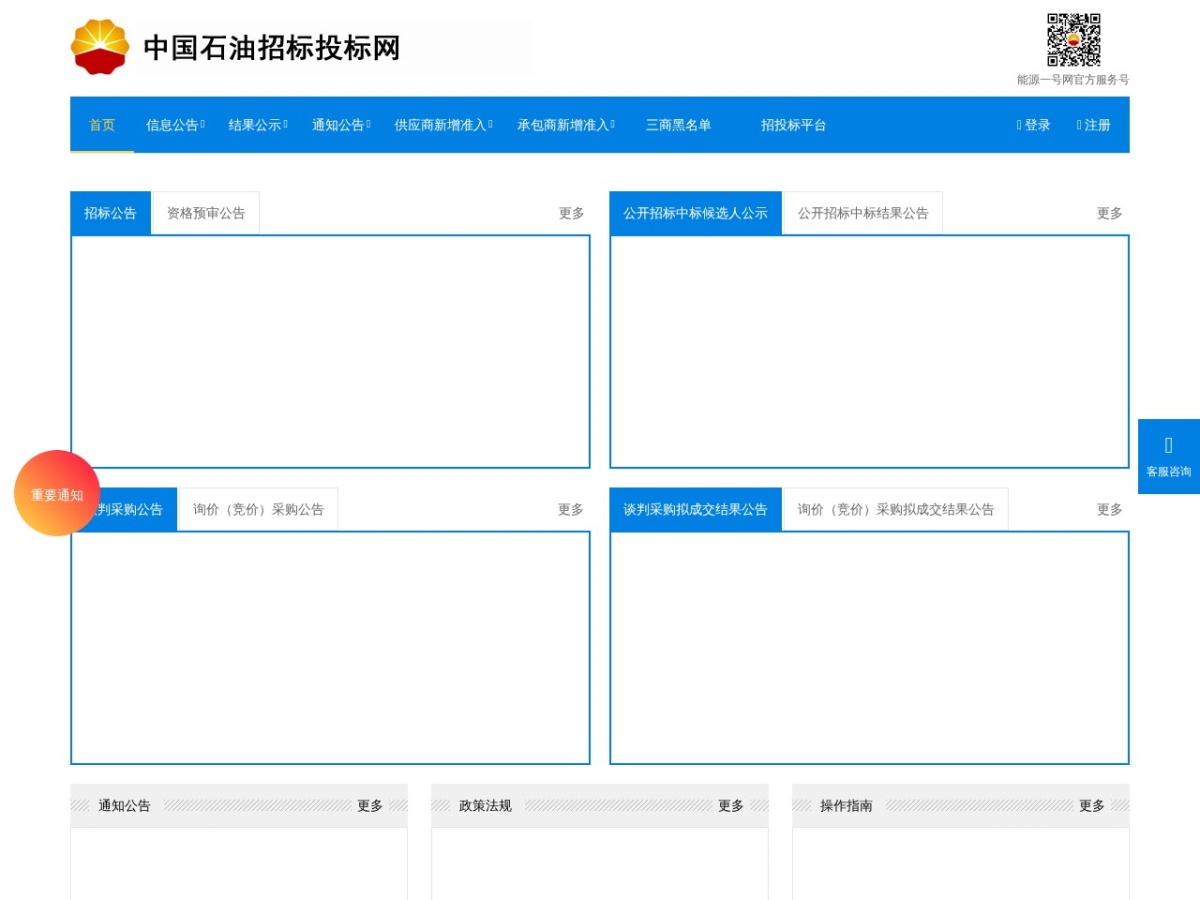The height and width of the screenshot is (900, 1200).
Task: Click the China Petroleum logo emblem
Action: point(100,47)
